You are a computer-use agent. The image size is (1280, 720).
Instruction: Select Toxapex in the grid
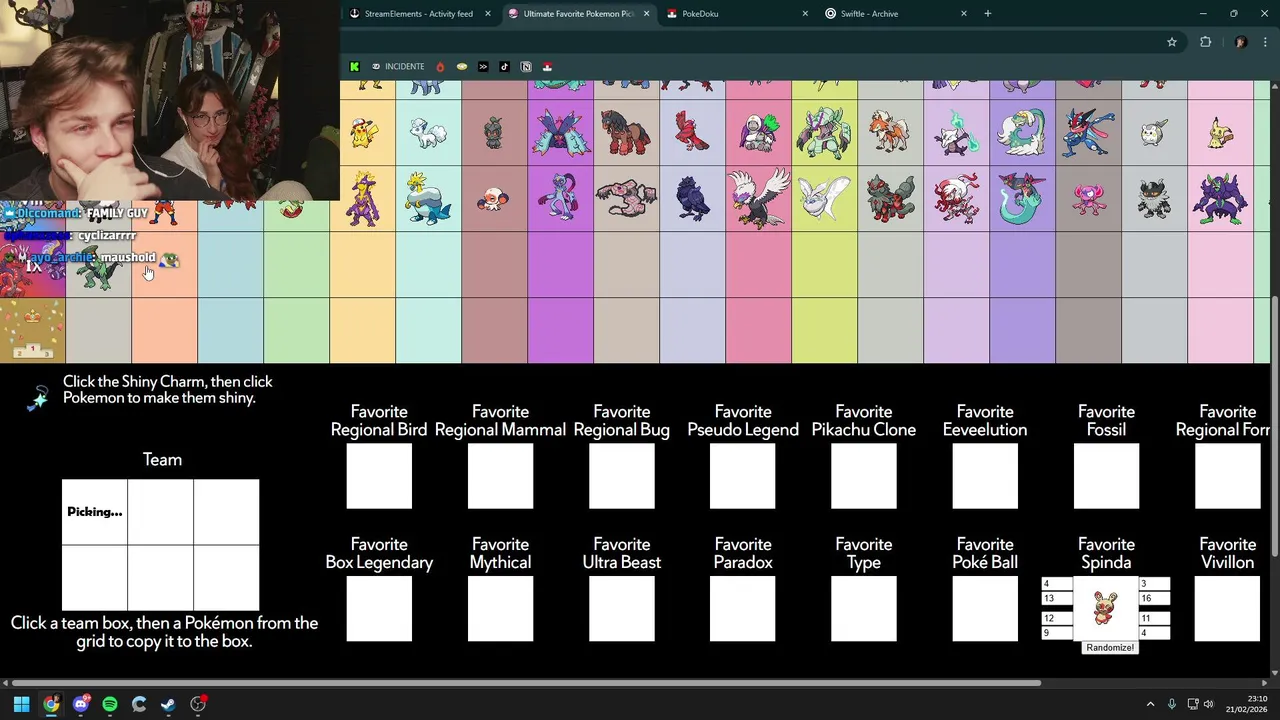[x=560, y=132]
